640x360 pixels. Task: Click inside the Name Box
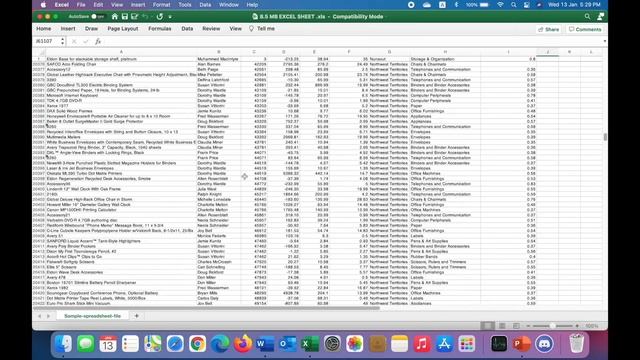click(x=46, y=41)
